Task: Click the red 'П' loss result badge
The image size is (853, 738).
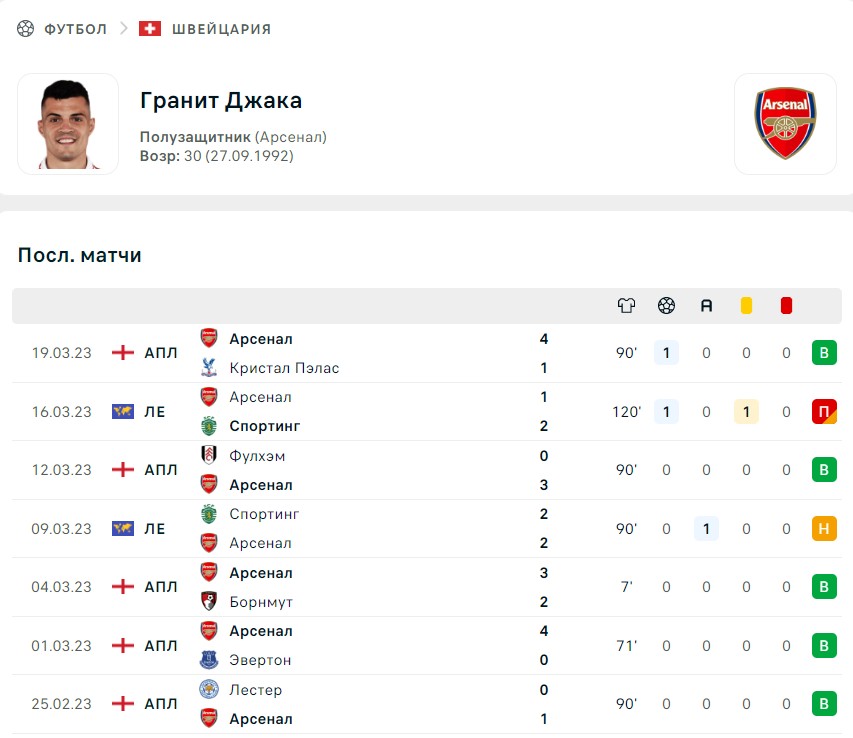Action: [824, 412]
